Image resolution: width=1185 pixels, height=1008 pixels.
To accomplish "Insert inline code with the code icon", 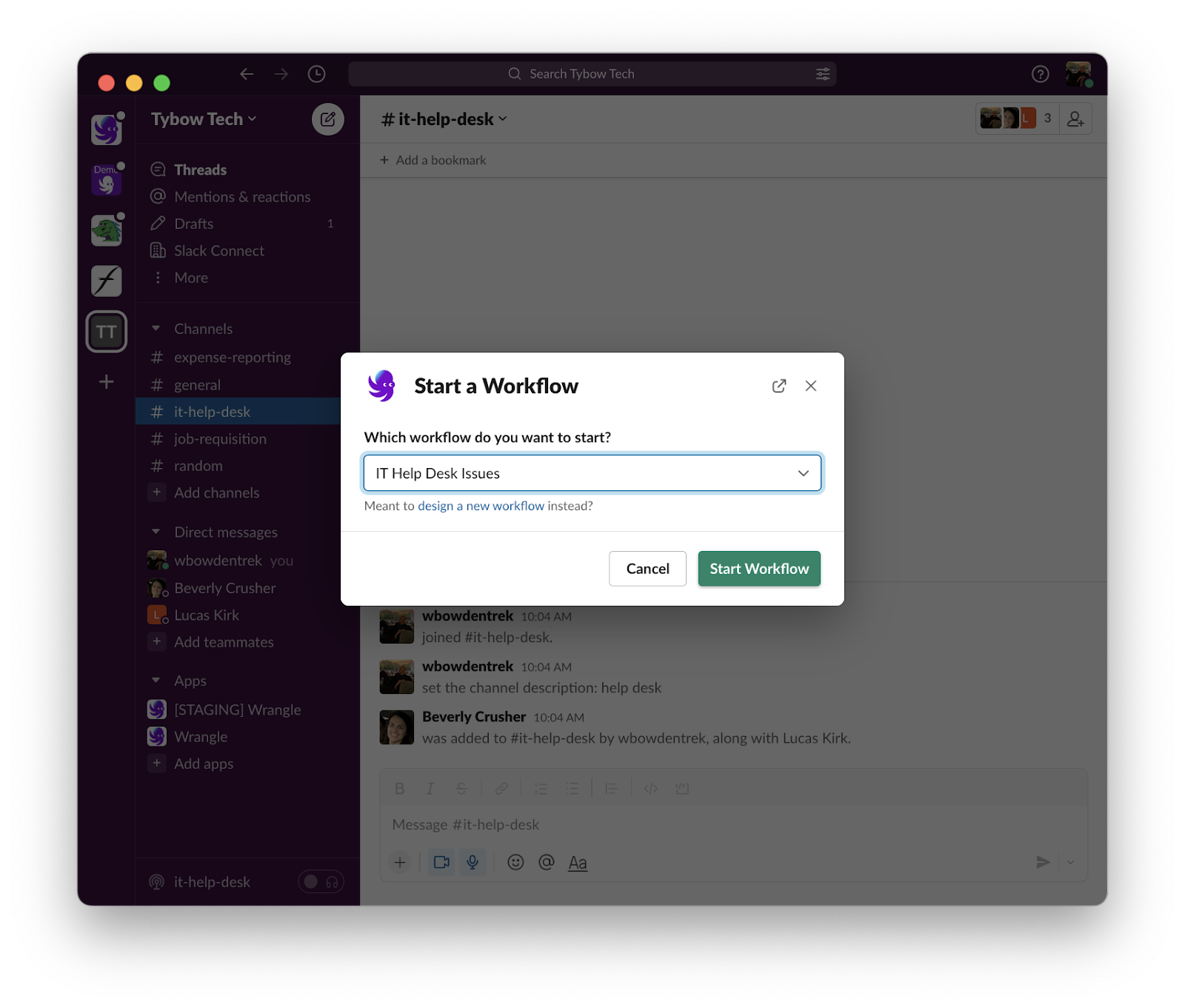I will click(x=651, y=789).
